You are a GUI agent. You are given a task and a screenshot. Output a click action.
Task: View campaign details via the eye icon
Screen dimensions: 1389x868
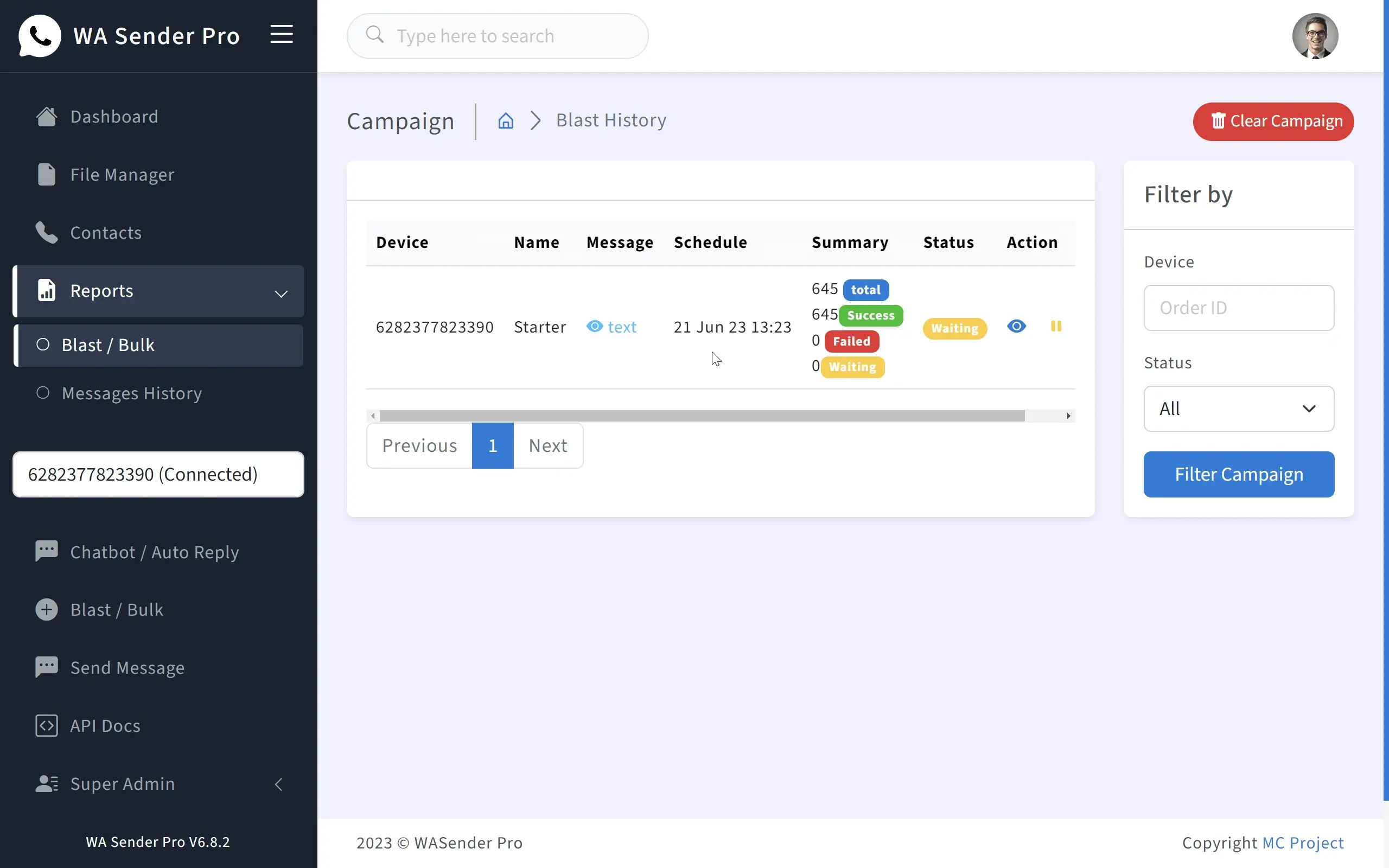[1016, 326]
